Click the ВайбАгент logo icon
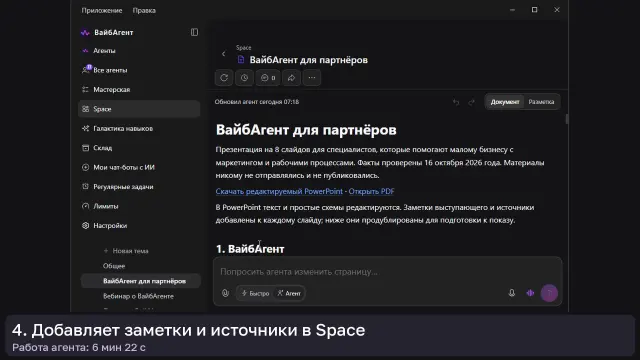Viewport: 640px width, 360px height. (85, 33)
